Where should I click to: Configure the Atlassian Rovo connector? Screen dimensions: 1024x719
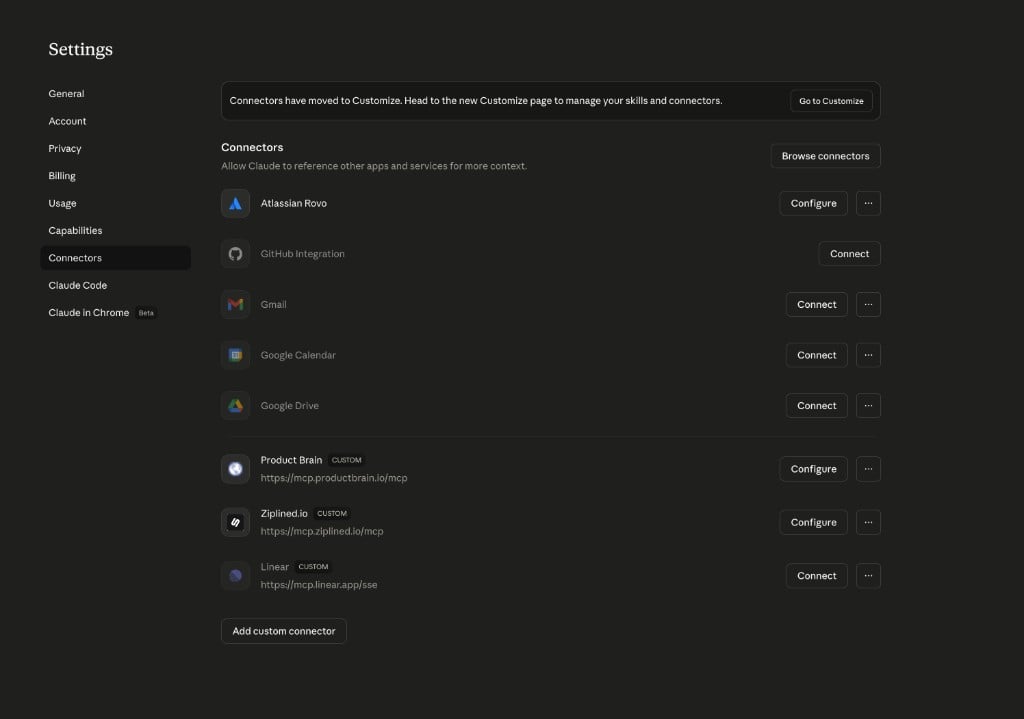813,203
